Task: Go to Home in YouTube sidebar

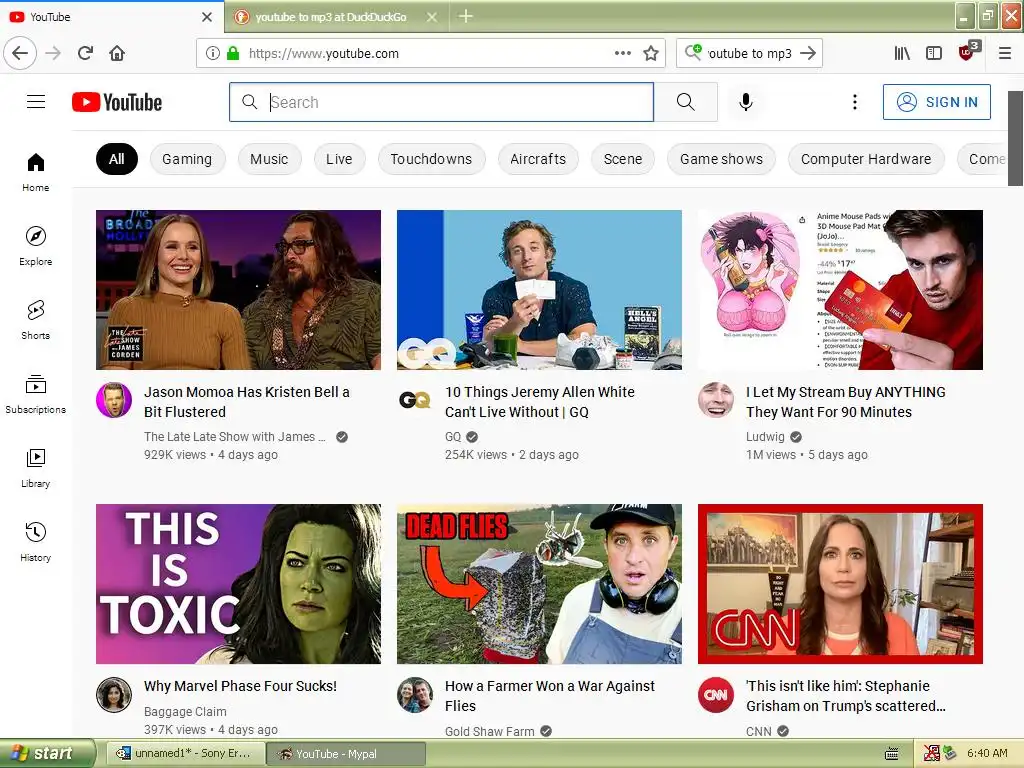Action: pos(36,172)
